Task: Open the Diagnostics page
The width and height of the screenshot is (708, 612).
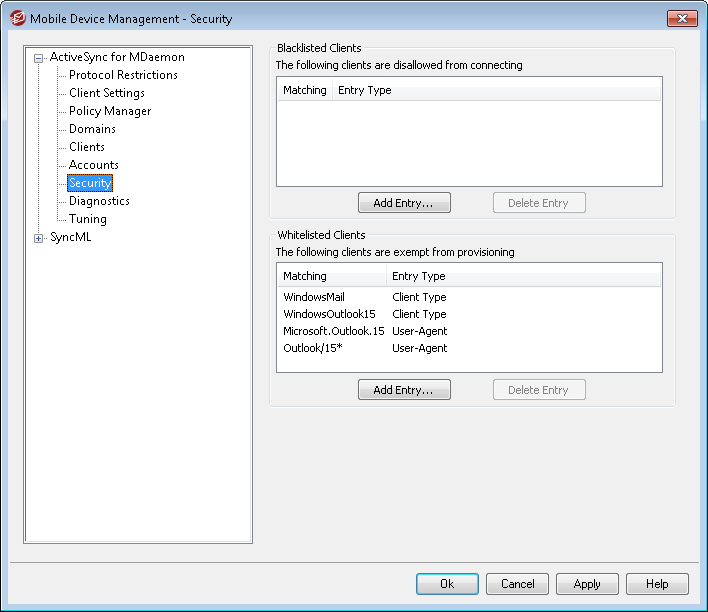Action: tap(99, 201)
